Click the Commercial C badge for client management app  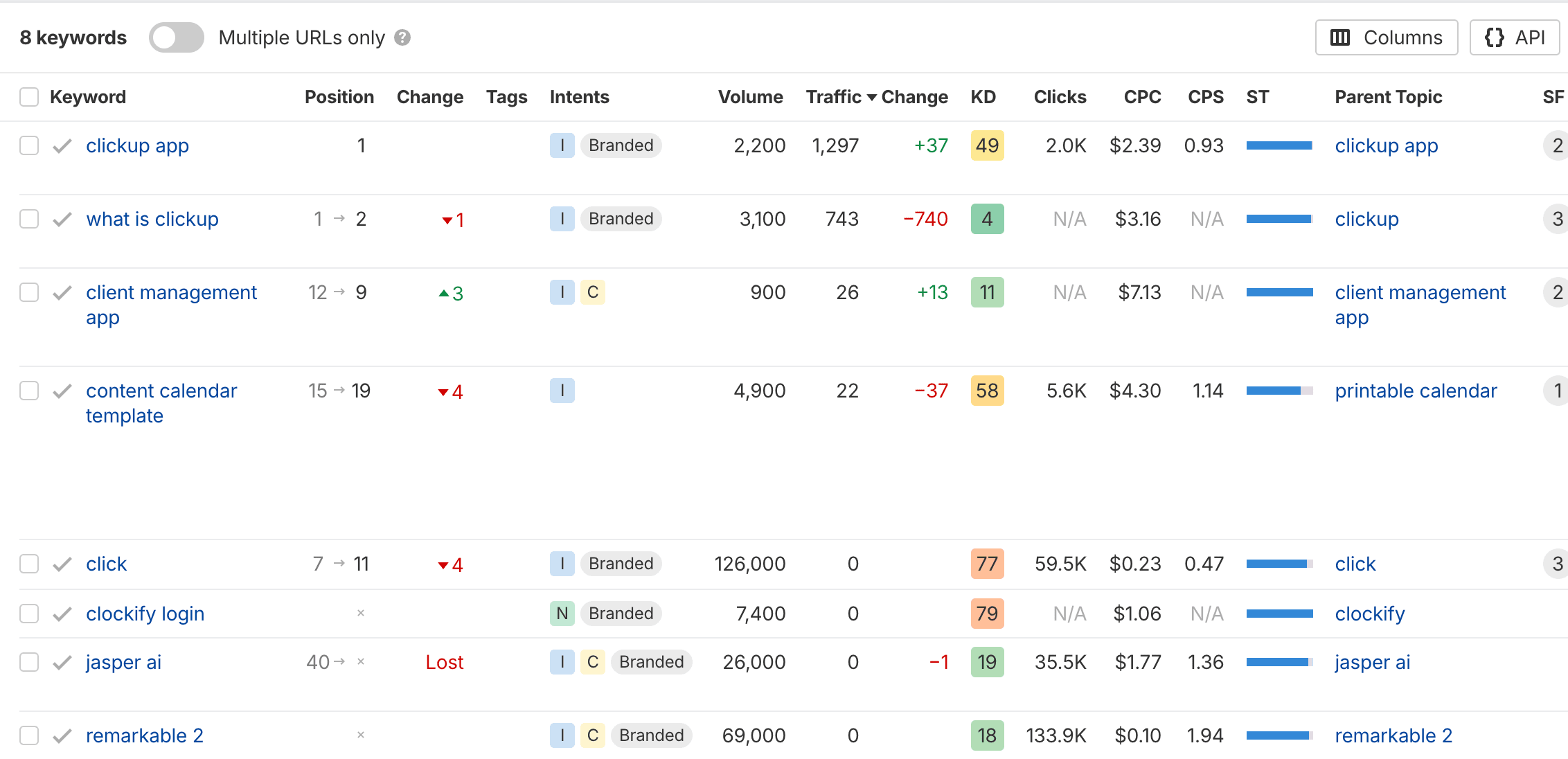coord(593,292)
